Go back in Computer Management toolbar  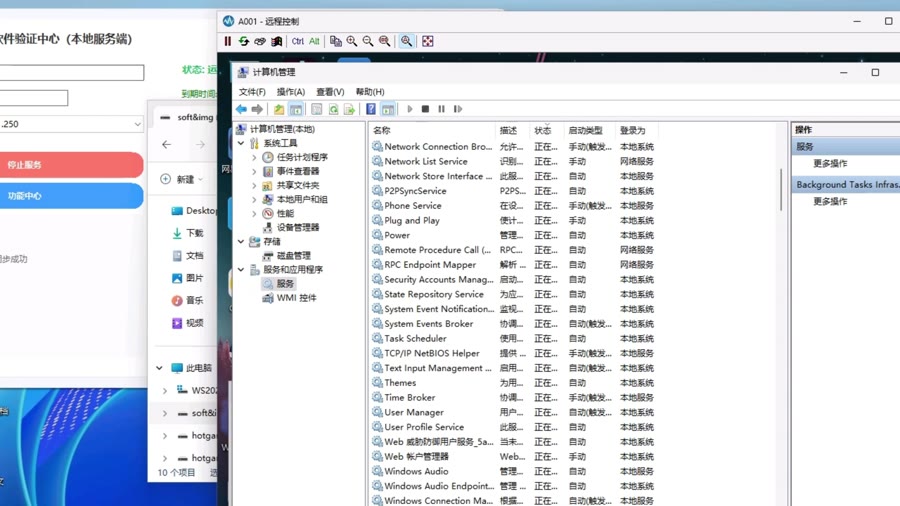click(241, 109)
